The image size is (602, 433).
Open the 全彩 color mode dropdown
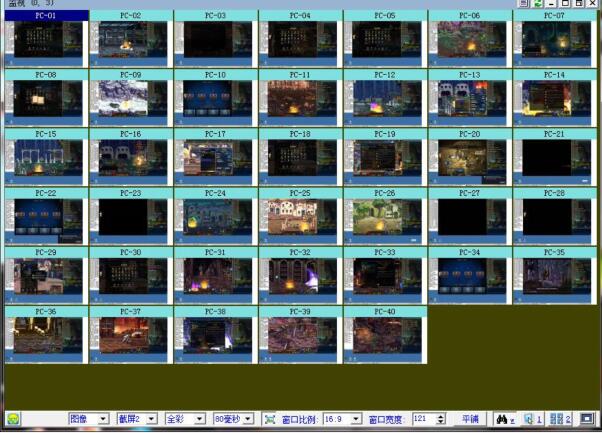(185, 419)
